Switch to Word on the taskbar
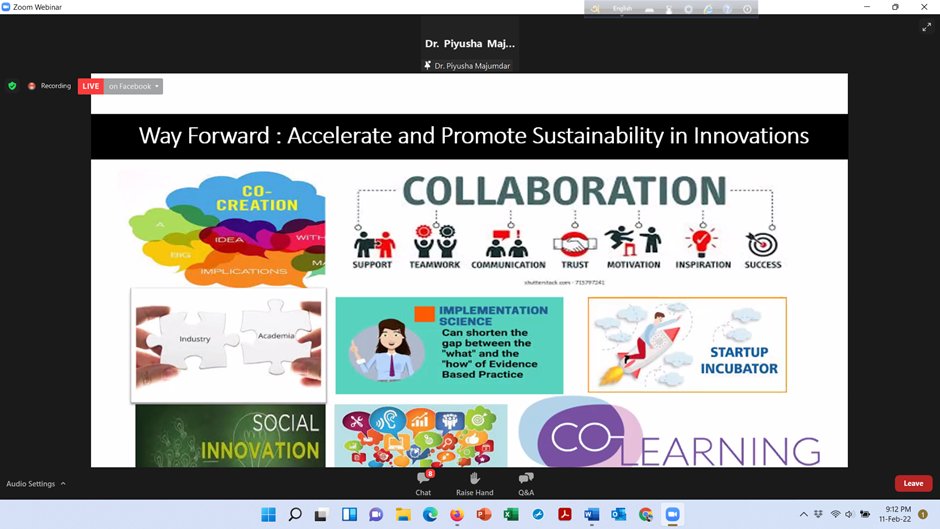Screen dimensions: 940x529 pyautogui.click(x=592, y=515)
